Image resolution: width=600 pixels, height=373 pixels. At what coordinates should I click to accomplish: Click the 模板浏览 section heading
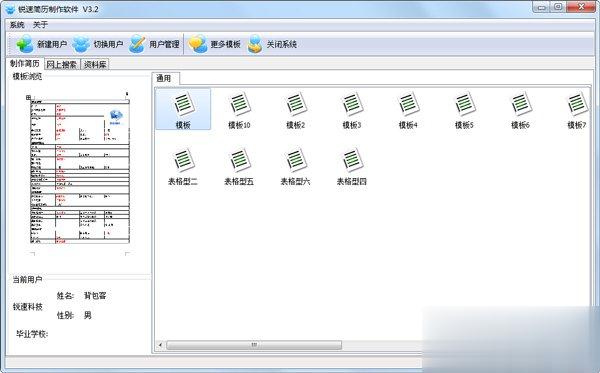point(27,76)
